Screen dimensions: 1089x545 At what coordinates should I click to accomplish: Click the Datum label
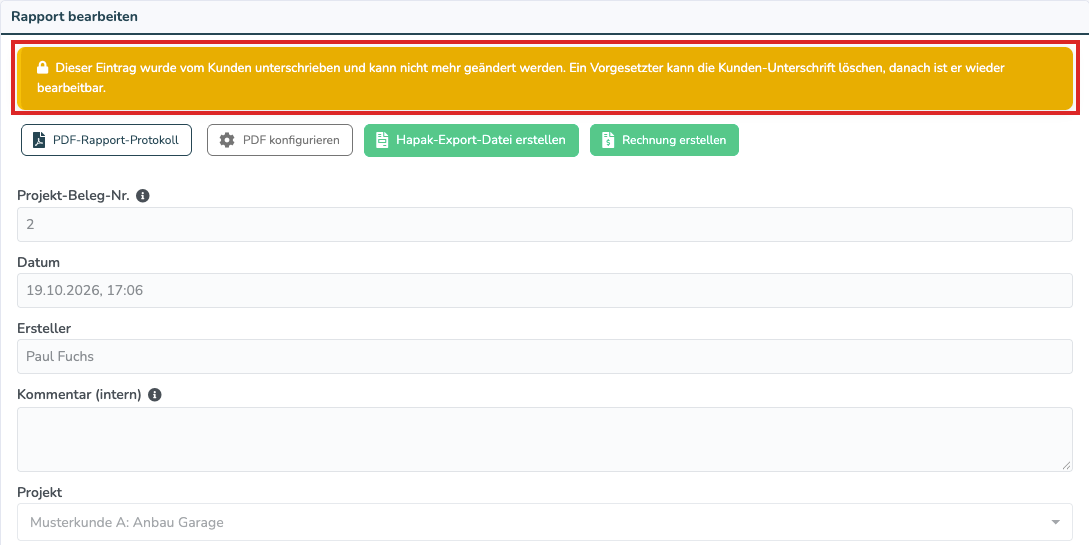tap(38, 262)
